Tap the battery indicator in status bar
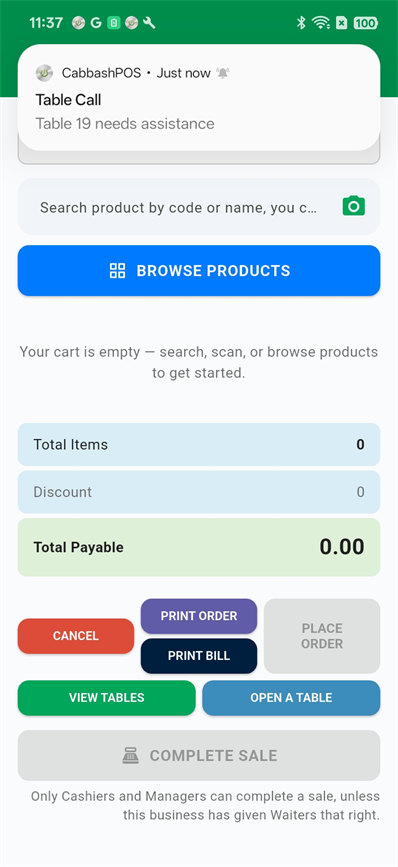 (x=365, y=23)
